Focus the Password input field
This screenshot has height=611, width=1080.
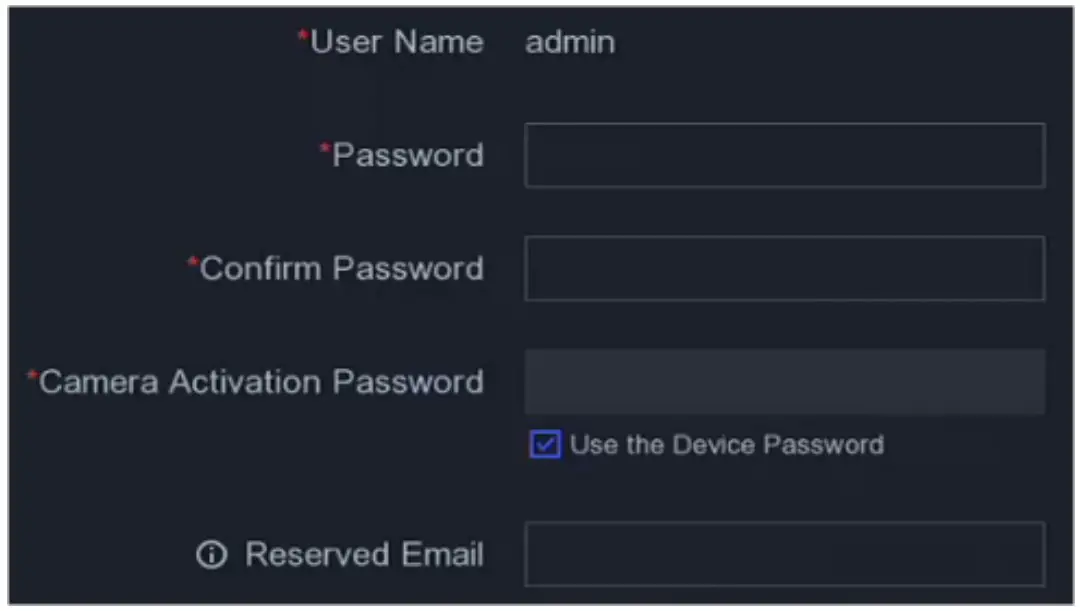(784, 156)
